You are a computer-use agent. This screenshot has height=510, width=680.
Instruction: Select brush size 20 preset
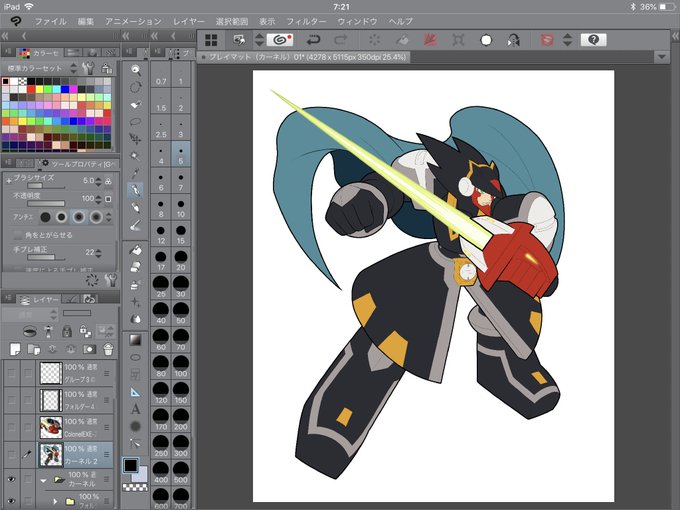coord(181,261)
